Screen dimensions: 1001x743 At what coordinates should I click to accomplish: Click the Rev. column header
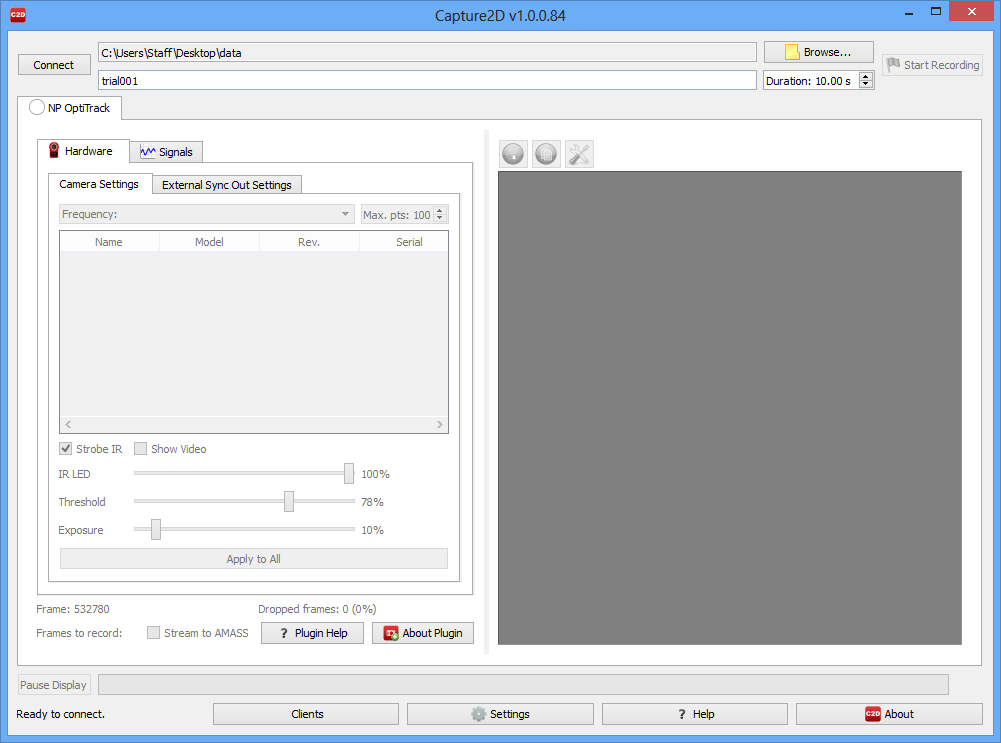(x=309, y=242)
